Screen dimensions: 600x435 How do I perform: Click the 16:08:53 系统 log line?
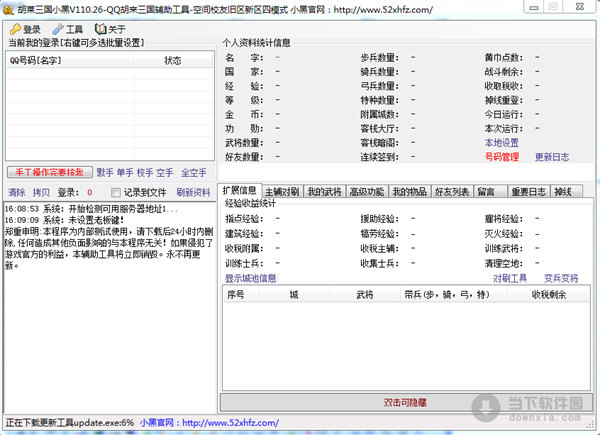point(91,209)
